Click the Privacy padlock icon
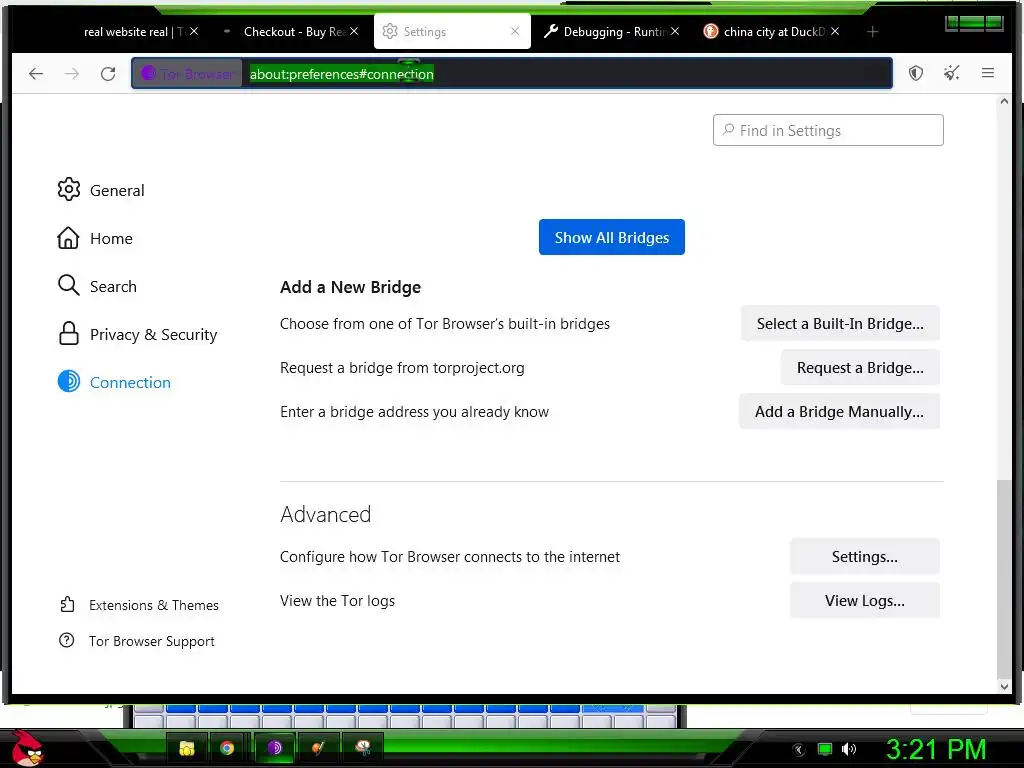This screenshot has height=768, width=1024. coord(69,333)
